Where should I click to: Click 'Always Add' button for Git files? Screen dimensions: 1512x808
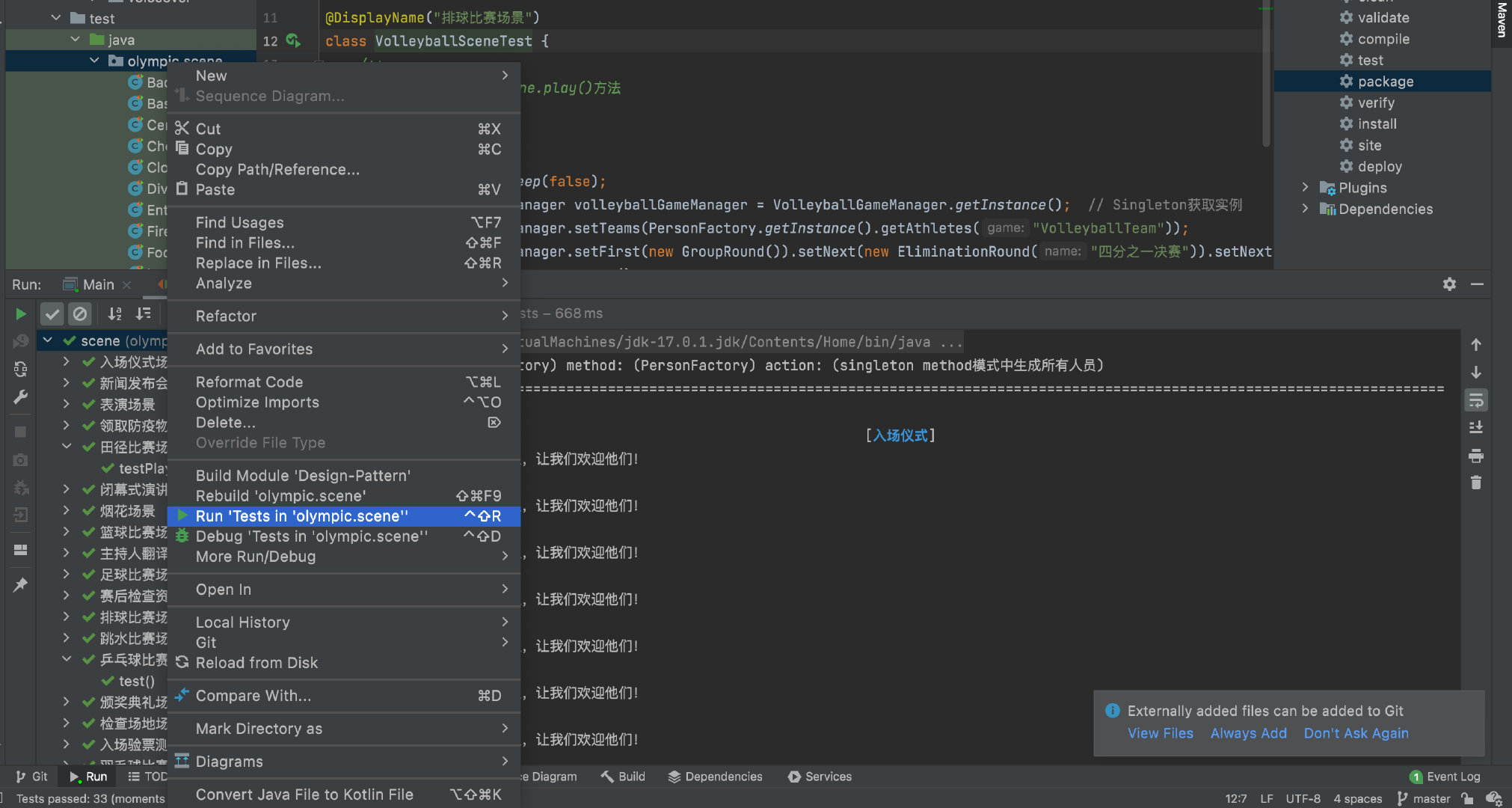pos(1249,733)
